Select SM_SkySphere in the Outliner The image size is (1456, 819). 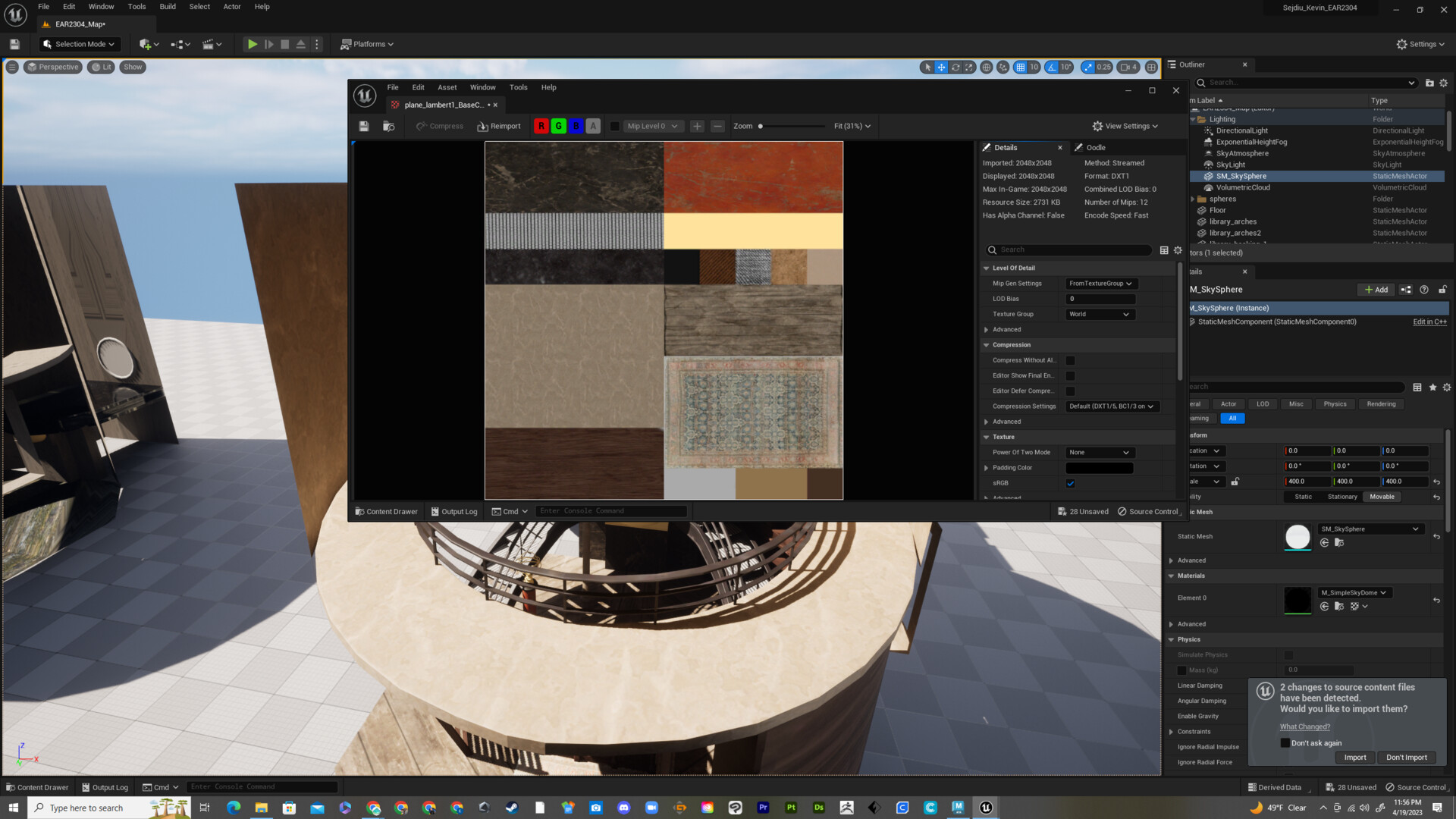coord(1240,175)
